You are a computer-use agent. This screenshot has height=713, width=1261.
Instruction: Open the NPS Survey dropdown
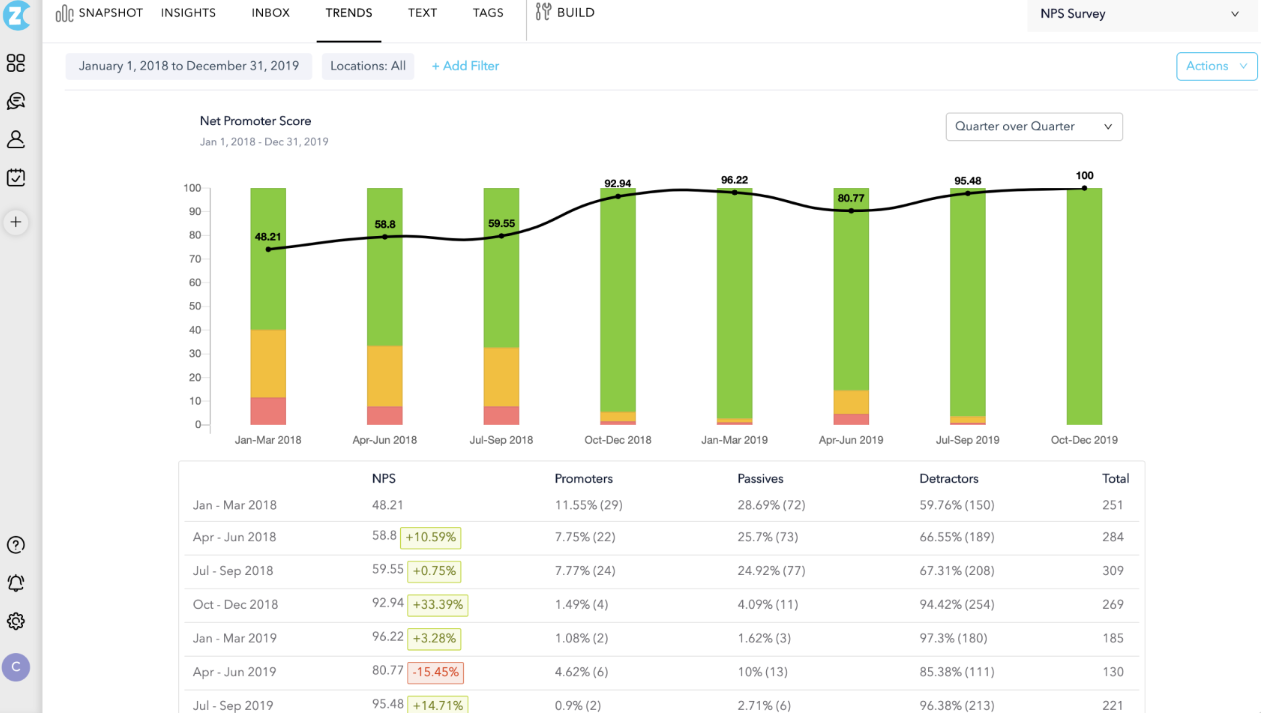pyautogui.click(x=1142, y=15)
